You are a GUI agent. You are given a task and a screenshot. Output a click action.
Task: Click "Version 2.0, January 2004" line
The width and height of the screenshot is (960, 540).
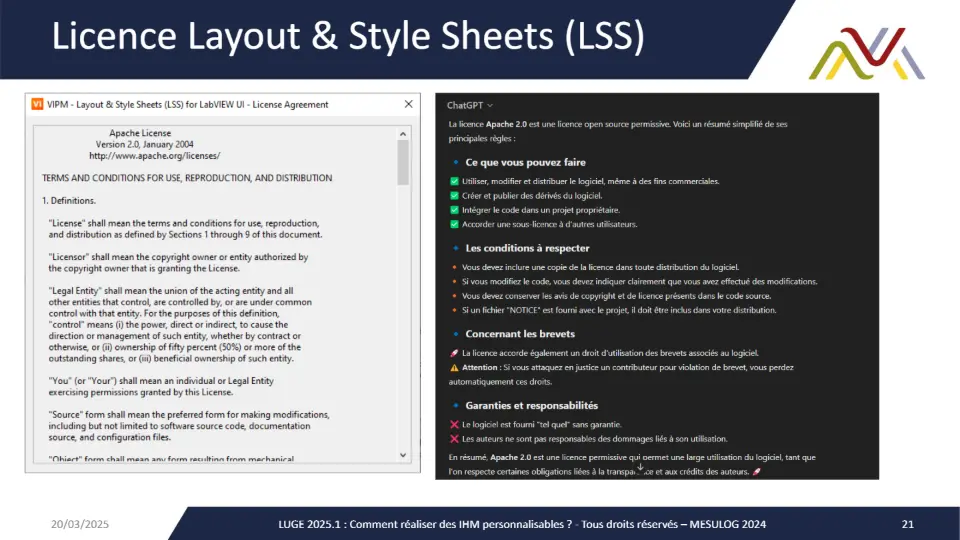point(144,144)
